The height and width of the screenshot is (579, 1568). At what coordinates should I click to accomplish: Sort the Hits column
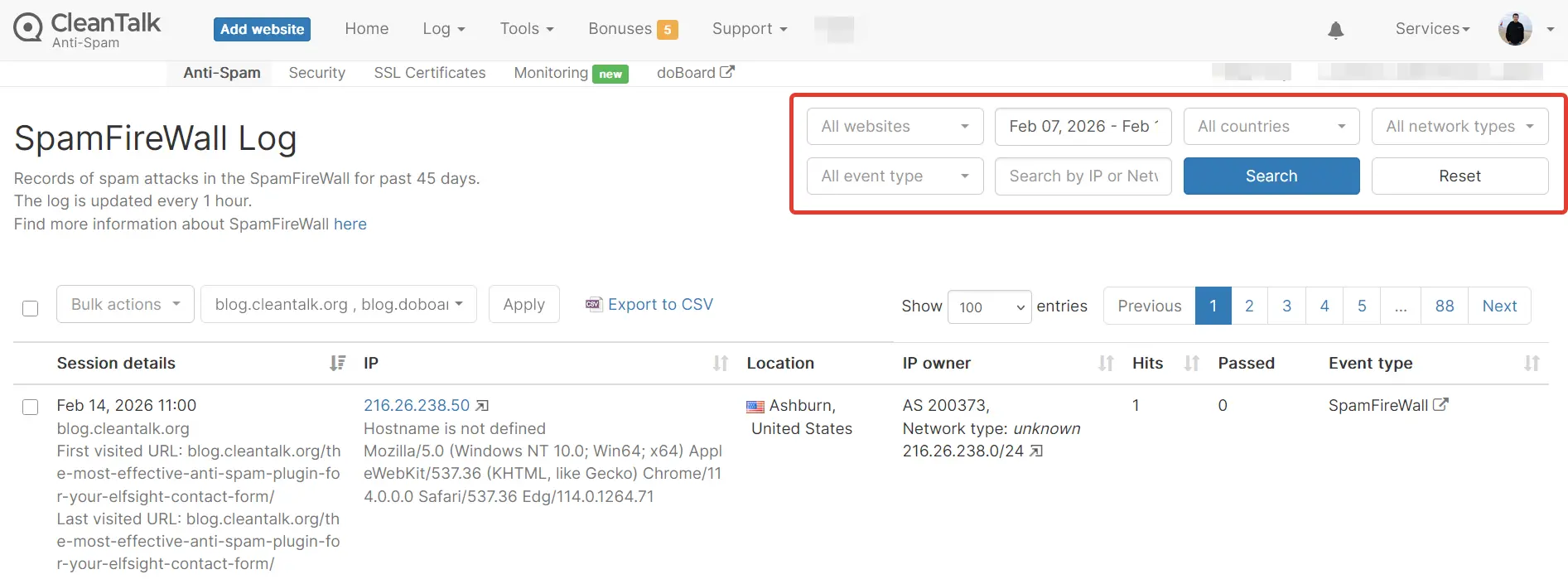tap(1192, 363)
